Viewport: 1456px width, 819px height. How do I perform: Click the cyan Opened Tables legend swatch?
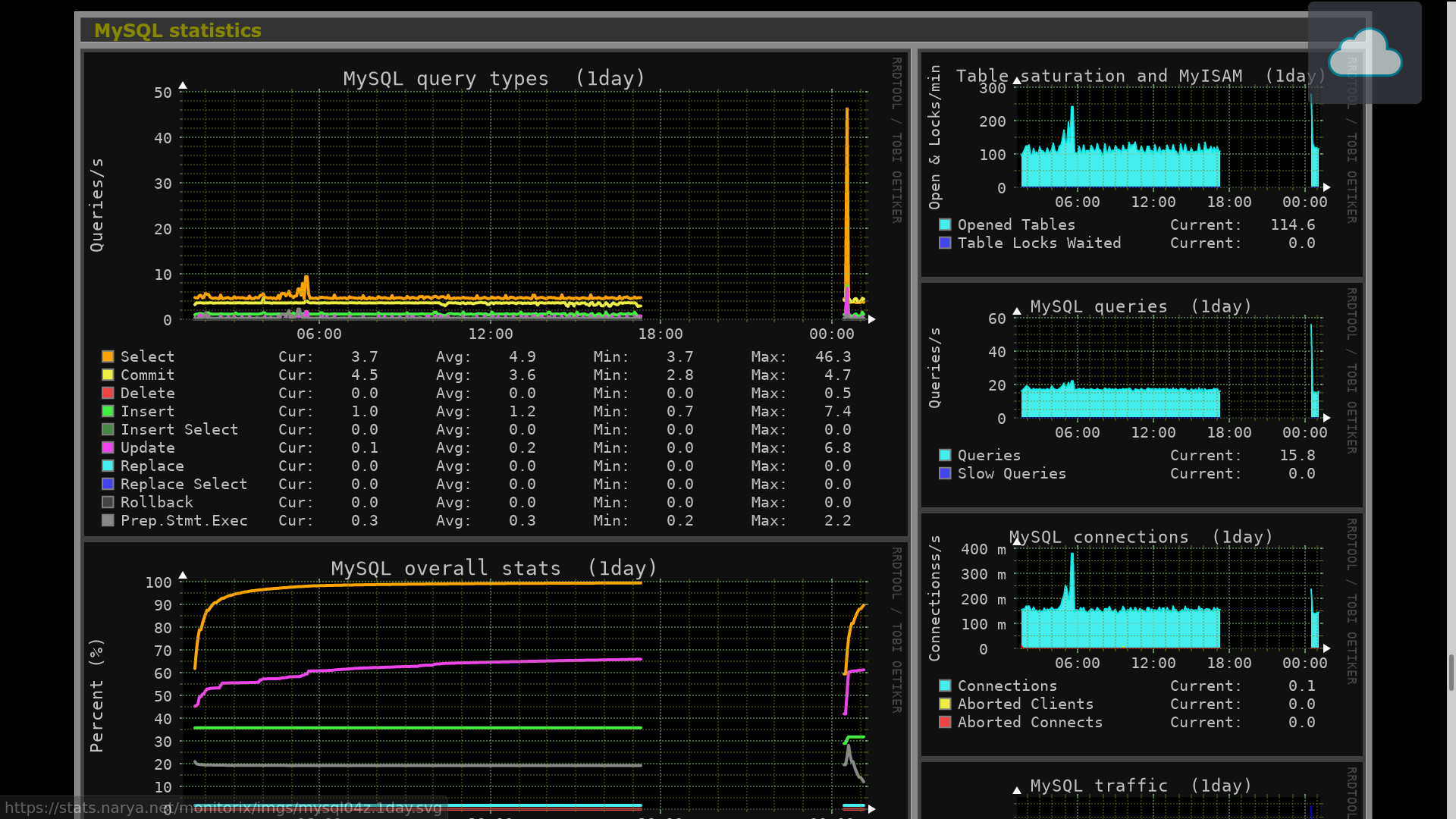tap(945, 224)
